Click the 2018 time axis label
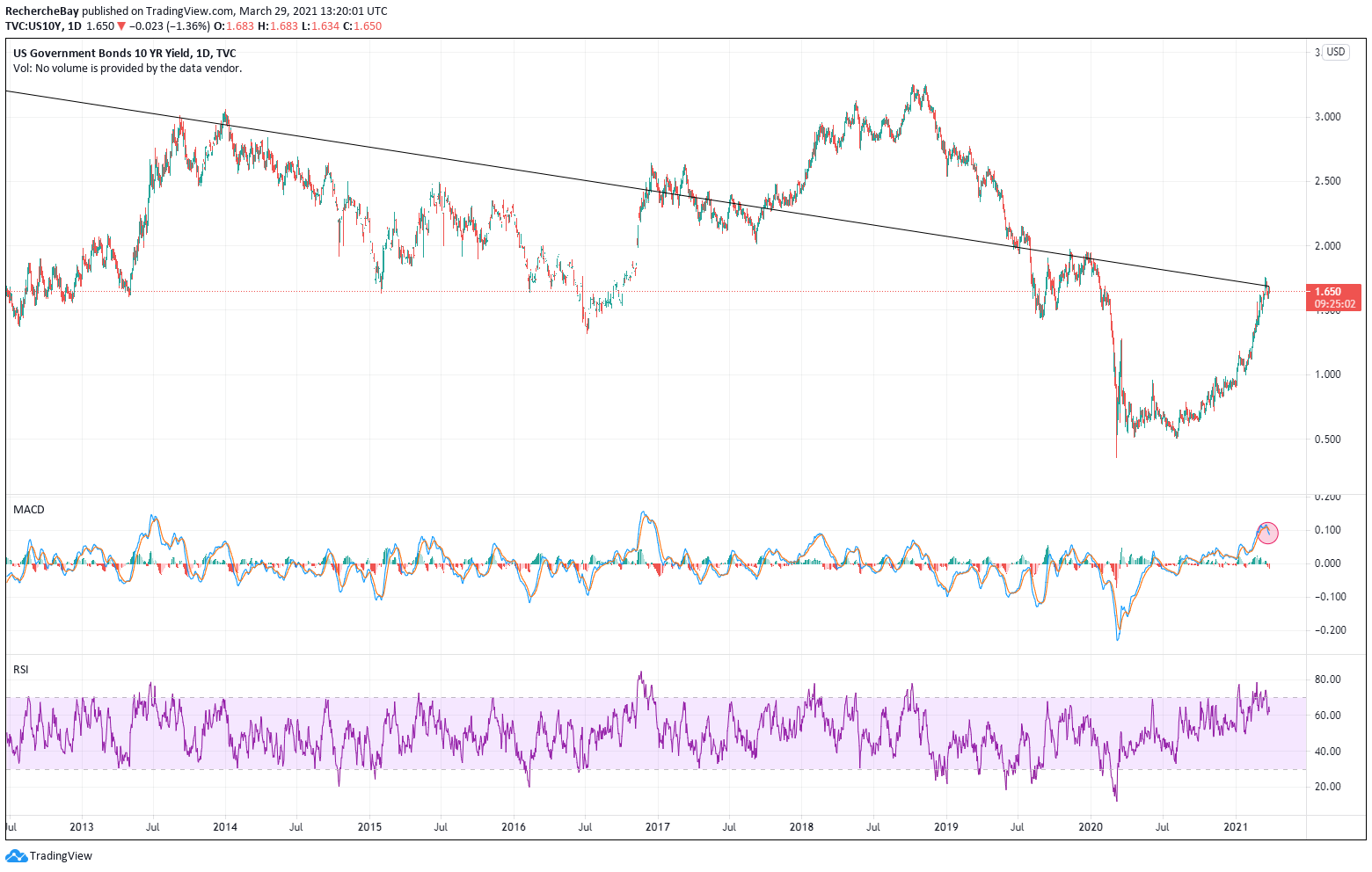The height and width of the screenshot is (872, 1372). click(801, 827)
